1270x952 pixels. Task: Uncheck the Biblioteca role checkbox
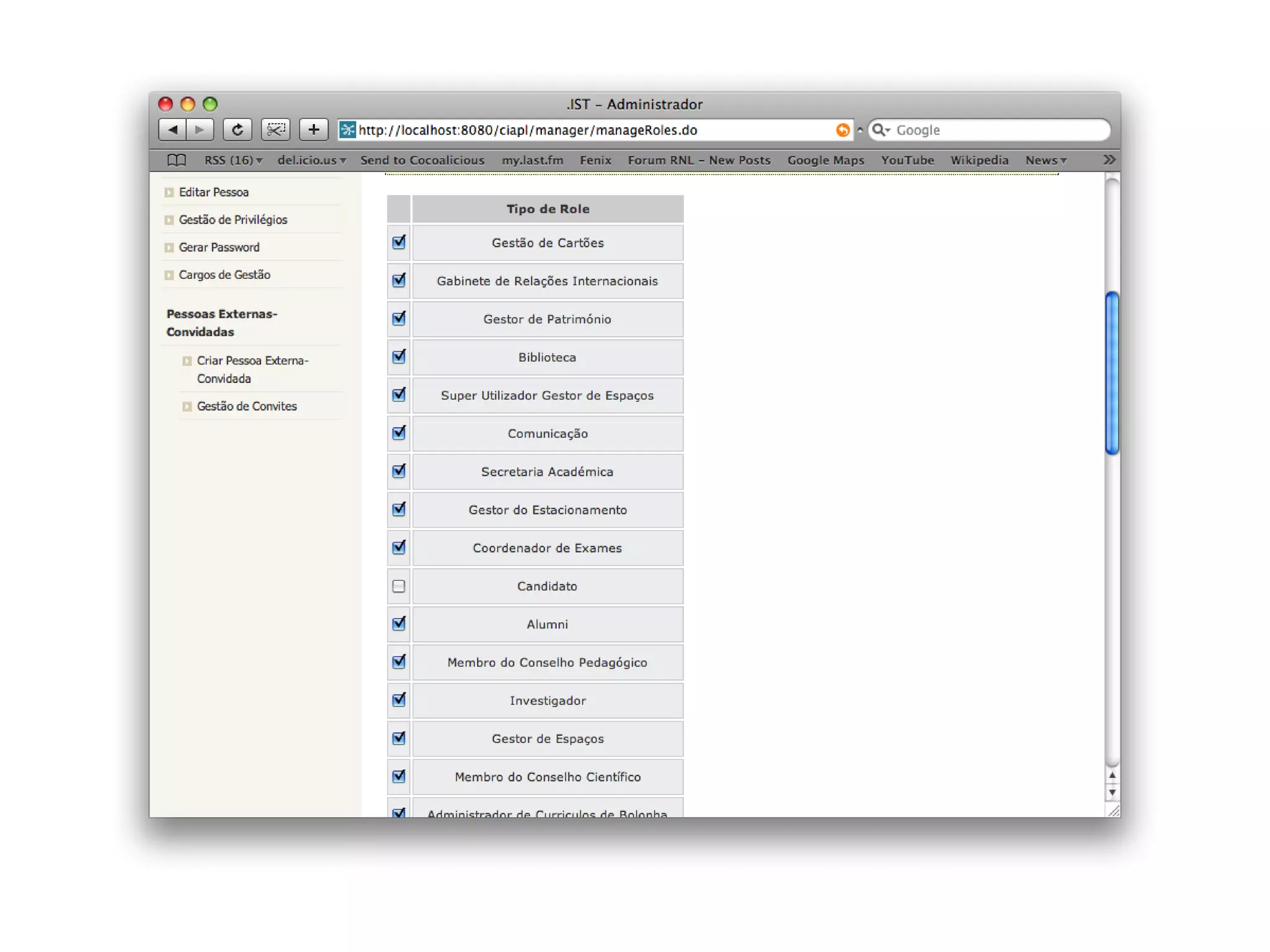(399, 357)
